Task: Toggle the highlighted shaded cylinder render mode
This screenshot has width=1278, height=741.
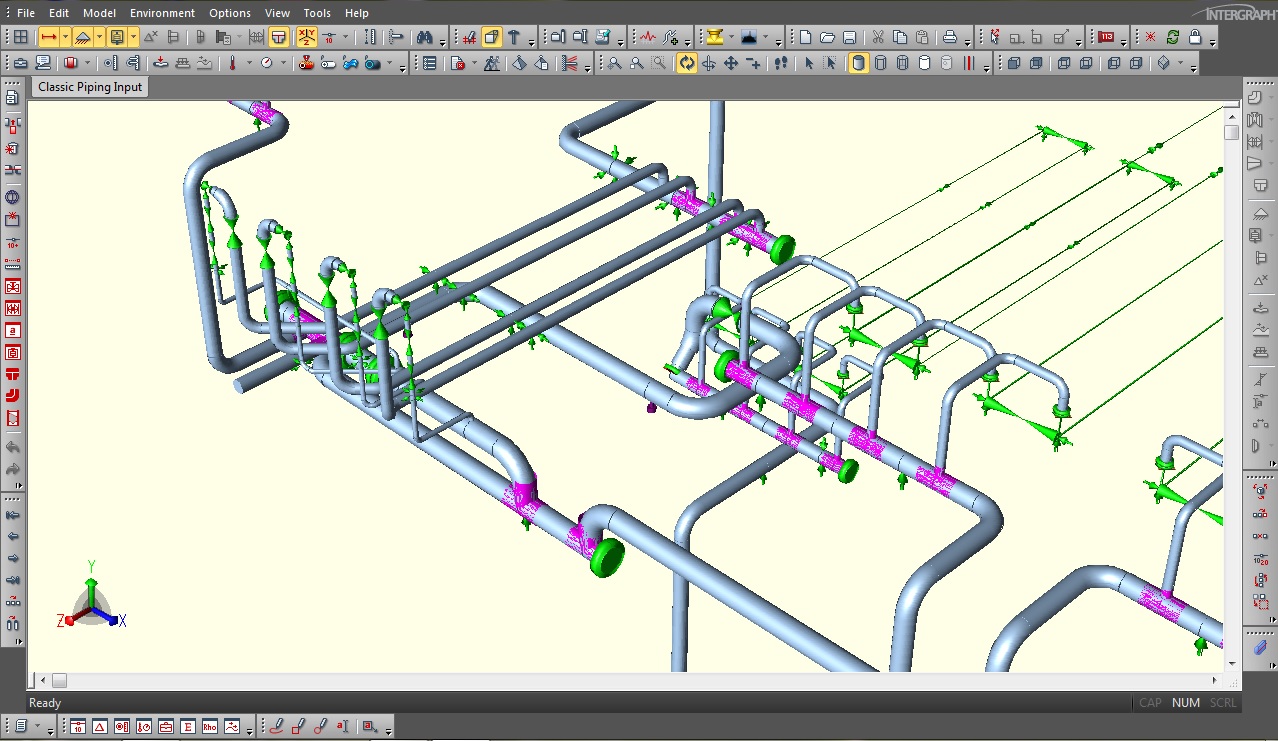Action: pos(858,63)
